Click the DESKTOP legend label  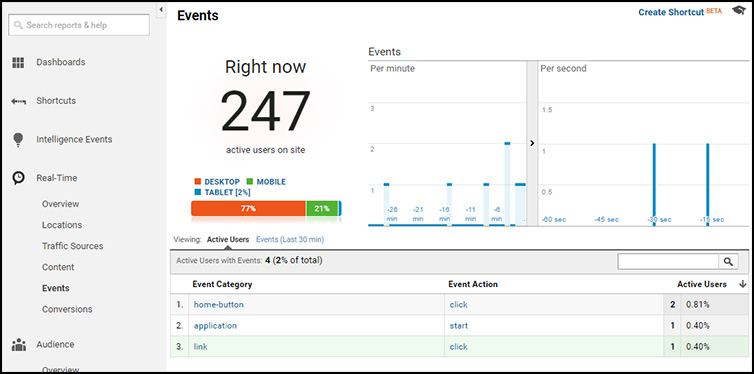[x=222, y=182]
